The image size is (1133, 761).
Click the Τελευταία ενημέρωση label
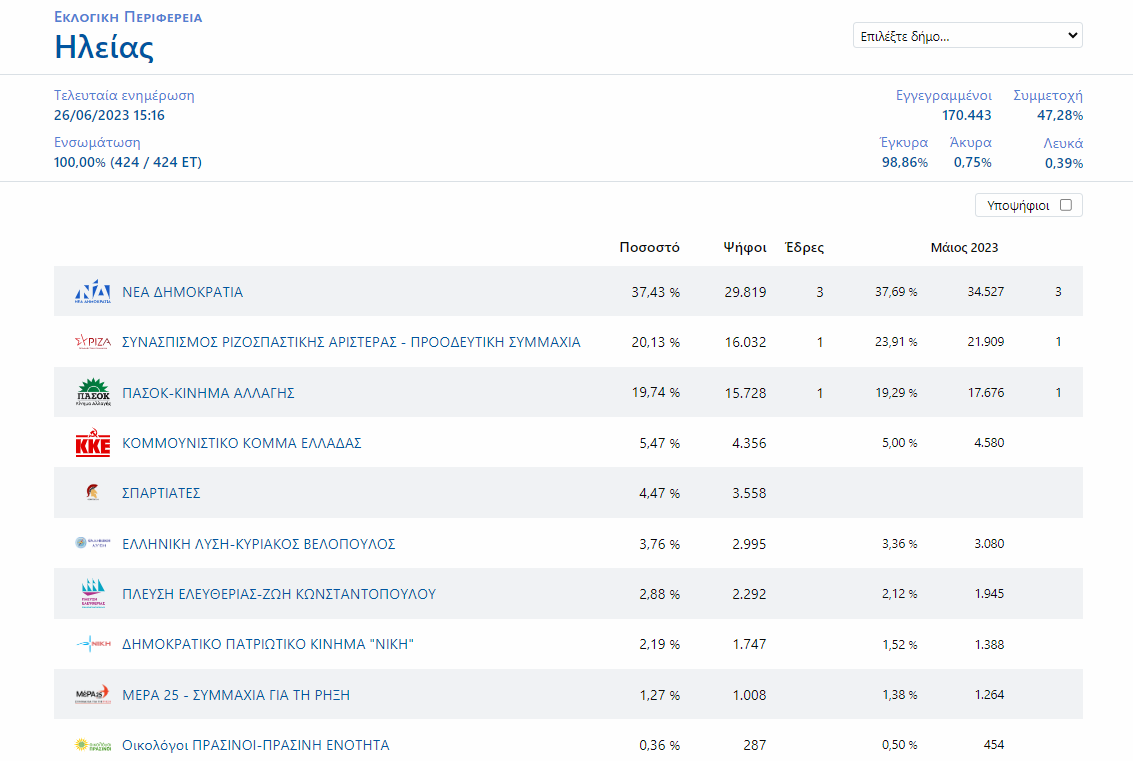click(124, 95)
